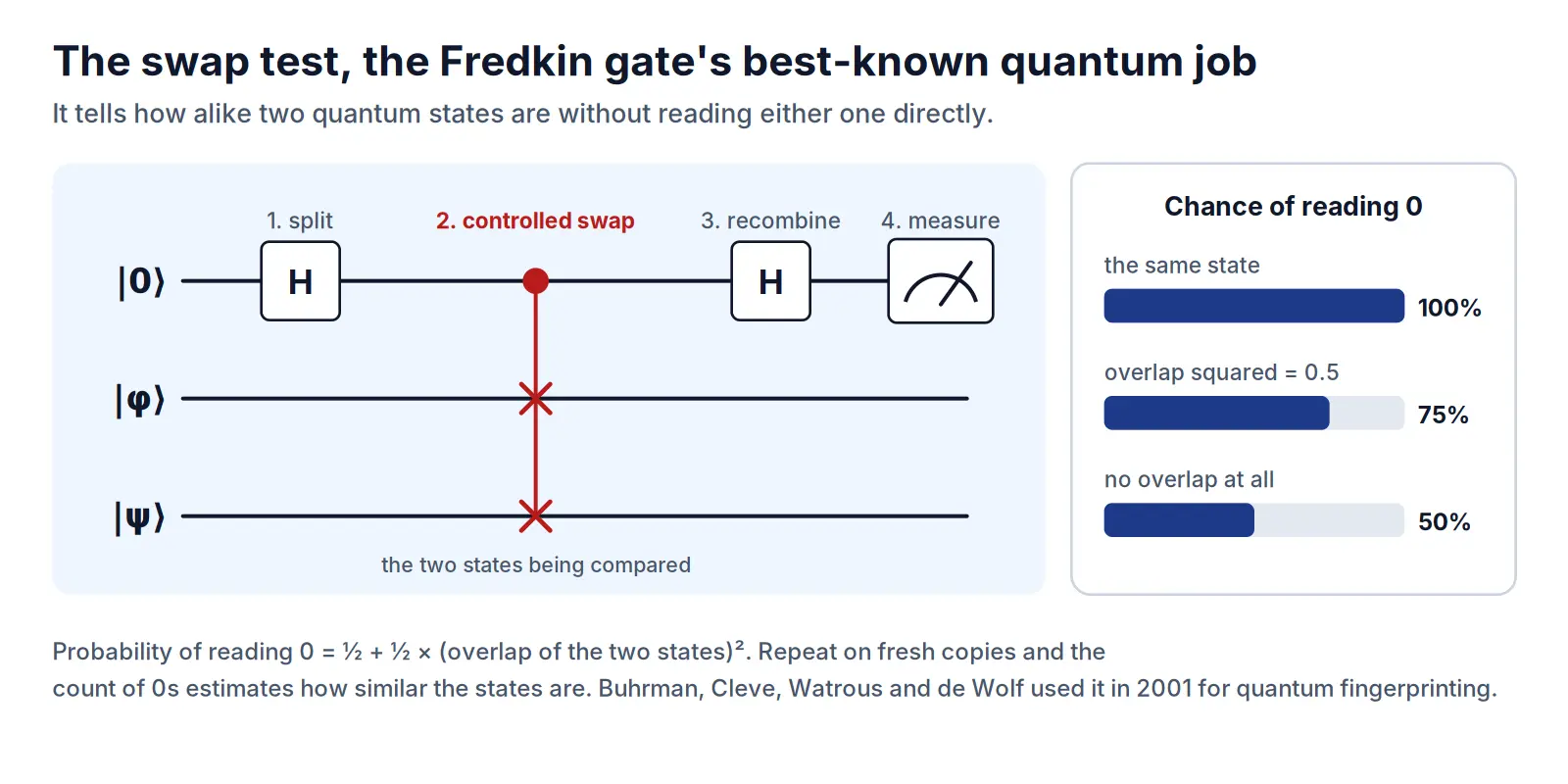
Task: Select the |0⟩ qubit label
Action: click(141, 281)
